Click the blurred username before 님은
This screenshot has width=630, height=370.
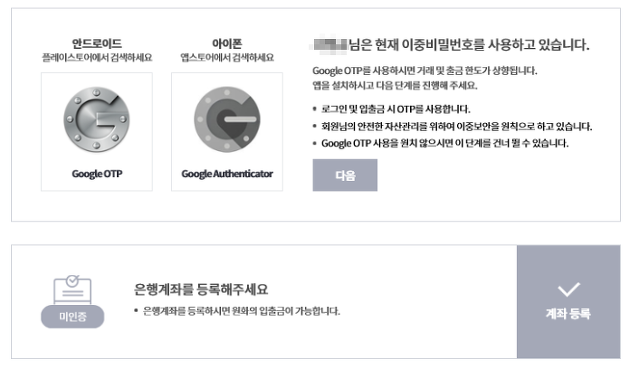point(329,44)
